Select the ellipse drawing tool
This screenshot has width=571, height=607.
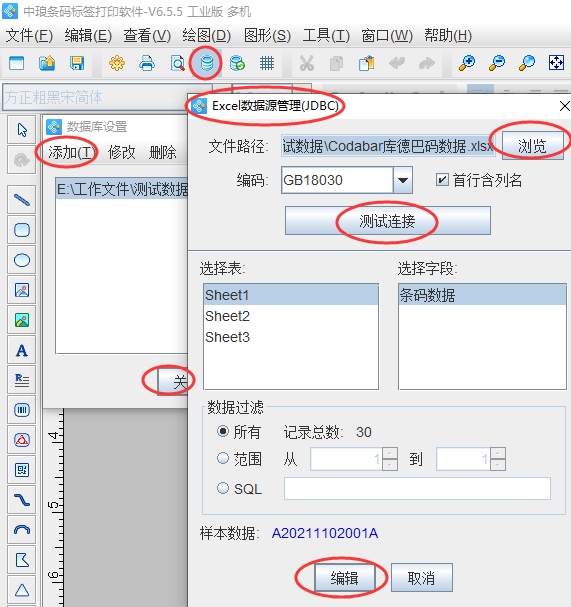coord(22,260)
